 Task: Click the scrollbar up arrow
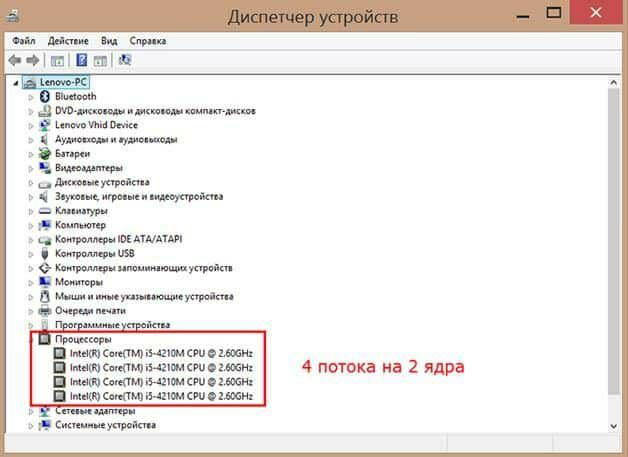tap(614, 83)
